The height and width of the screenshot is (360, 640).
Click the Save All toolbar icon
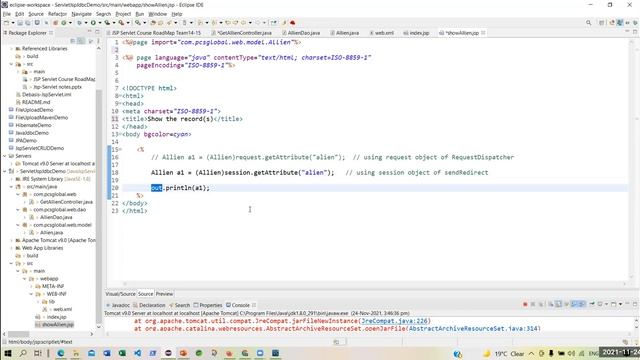click(x=27, y=23)
